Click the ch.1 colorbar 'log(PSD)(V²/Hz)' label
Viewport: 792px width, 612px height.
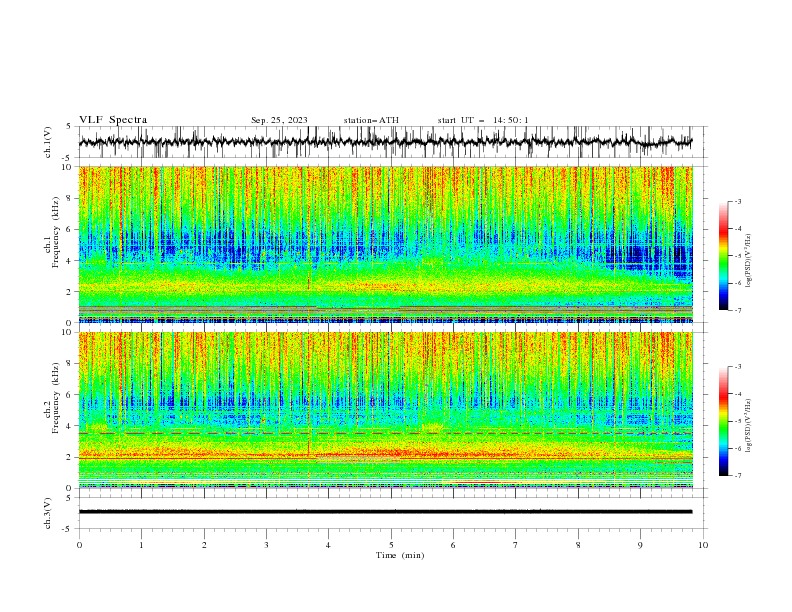pos(748,261)
